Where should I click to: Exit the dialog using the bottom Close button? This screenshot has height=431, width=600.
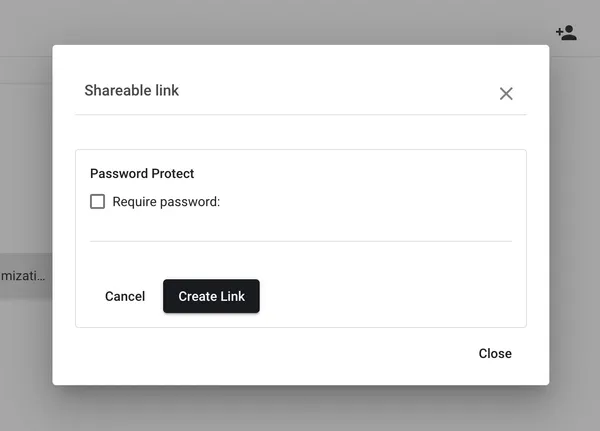tap(495, 353)
